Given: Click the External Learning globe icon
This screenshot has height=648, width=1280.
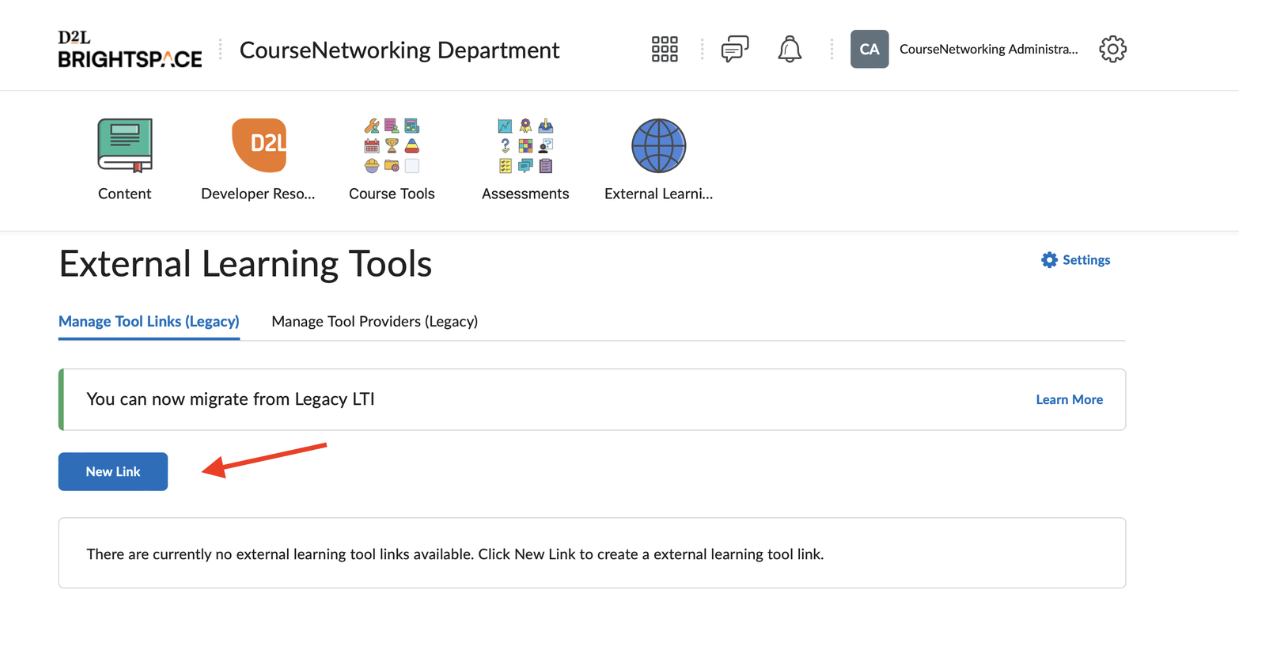Looking at the screenshot, I should 658,146.
